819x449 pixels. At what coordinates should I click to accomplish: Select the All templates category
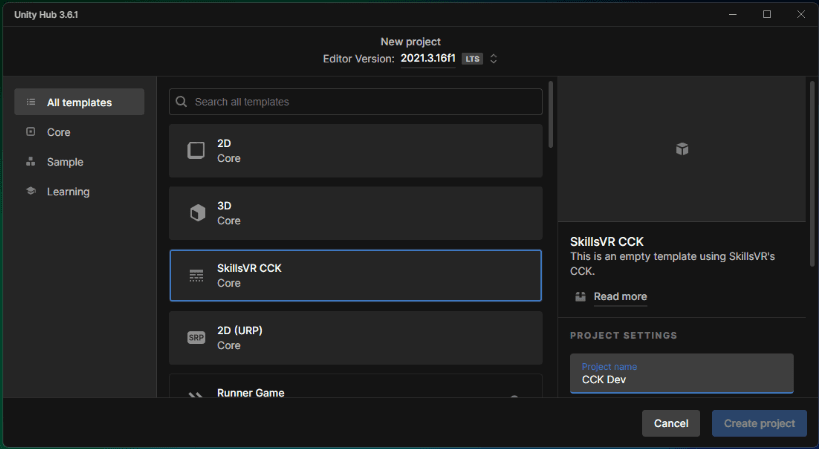[x=79, y=102]
